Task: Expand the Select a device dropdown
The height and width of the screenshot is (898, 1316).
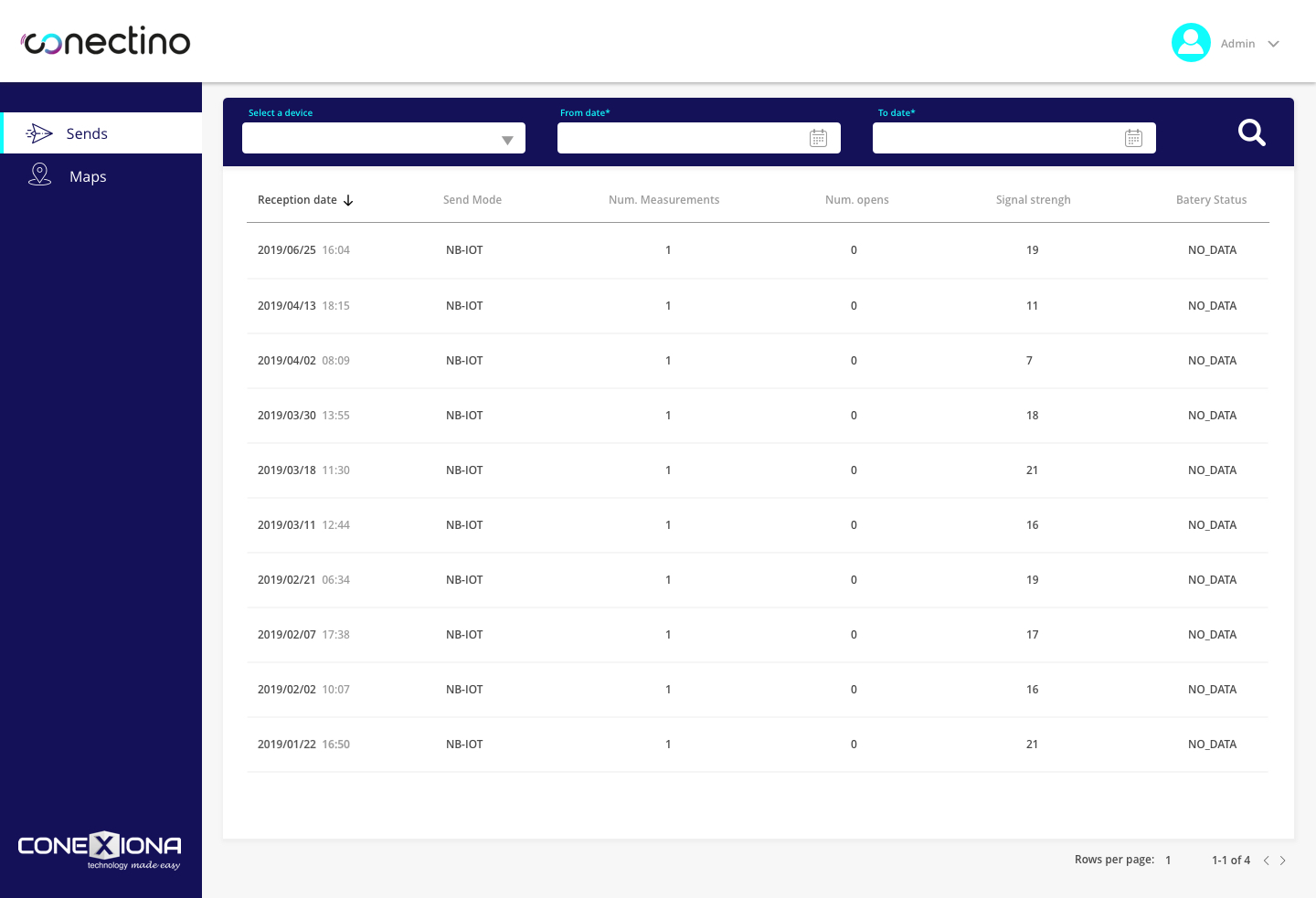Action: 507,140
